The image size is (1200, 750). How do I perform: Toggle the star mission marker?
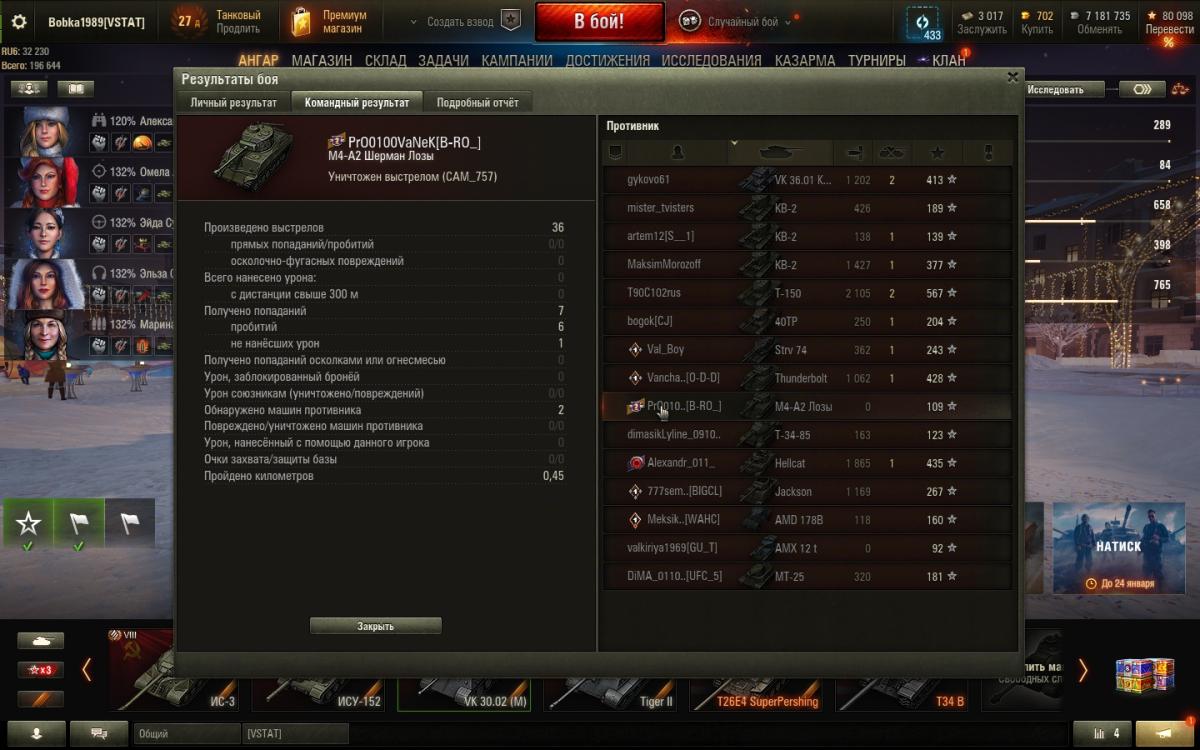28,523
